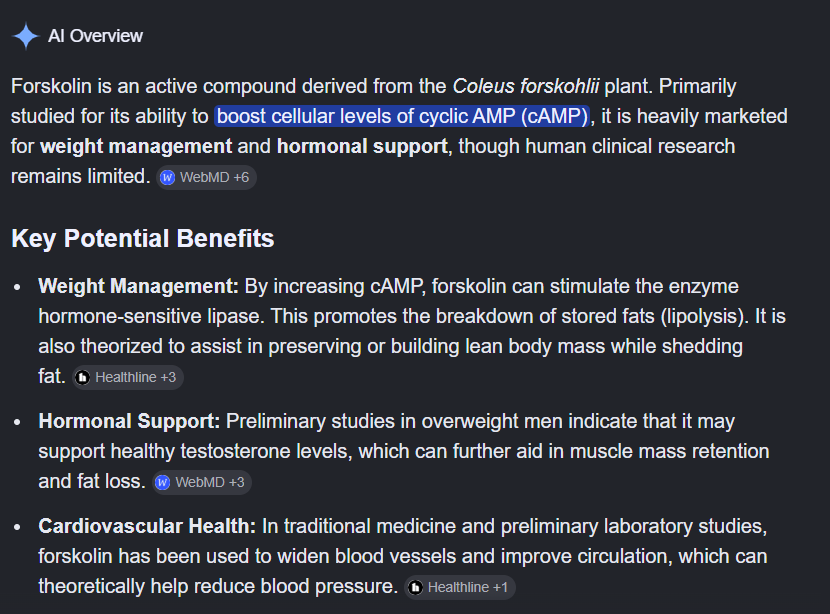Click the bold Hormonal Support: bullet label

click(129, 421)
